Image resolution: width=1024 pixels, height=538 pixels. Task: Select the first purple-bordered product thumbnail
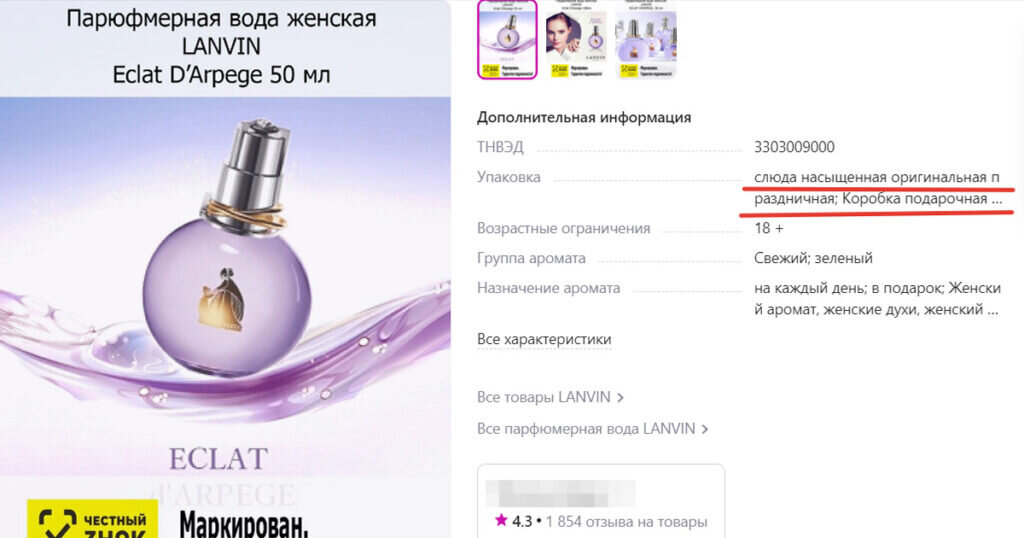(x=507, y=39)
